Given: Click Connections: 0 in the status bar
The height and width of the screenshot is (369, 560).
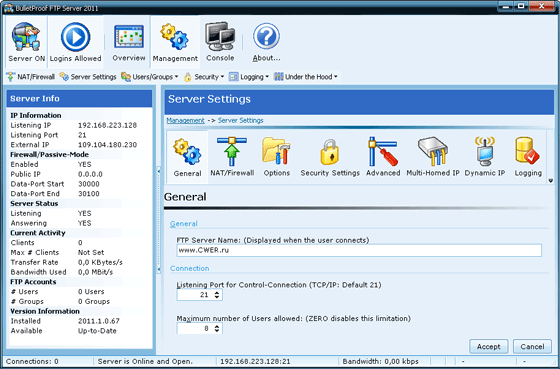Looking at the screenshot, I should [x=32, y=361].
